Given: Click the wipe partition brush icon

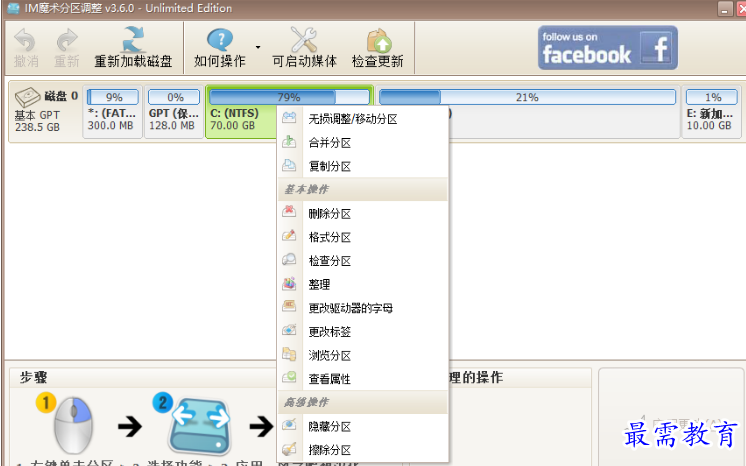Looking at the screenshot, I should coord(289,448).
